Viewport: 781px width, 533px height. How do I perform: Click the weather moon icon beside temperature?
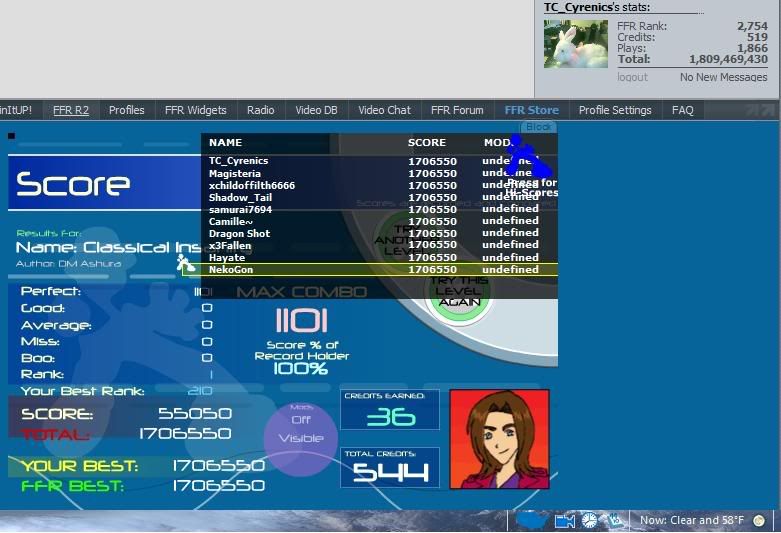point(759,520)
